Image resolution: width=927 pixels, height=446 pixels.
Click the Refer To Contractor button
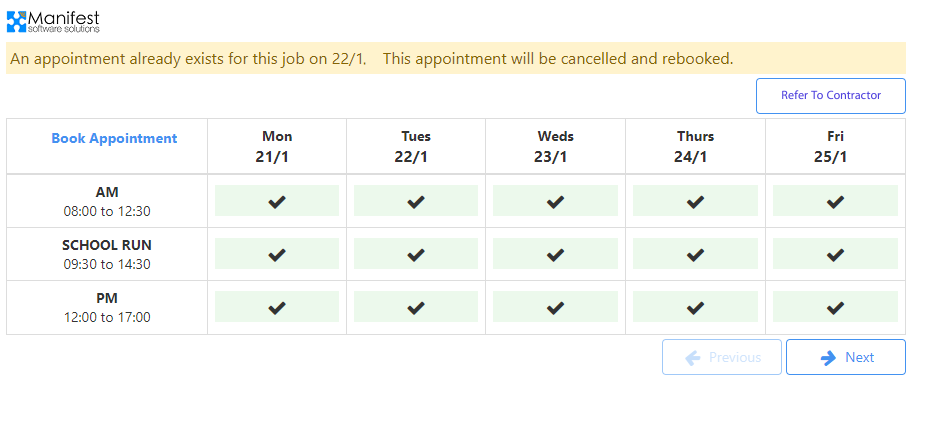pos(830,96)
